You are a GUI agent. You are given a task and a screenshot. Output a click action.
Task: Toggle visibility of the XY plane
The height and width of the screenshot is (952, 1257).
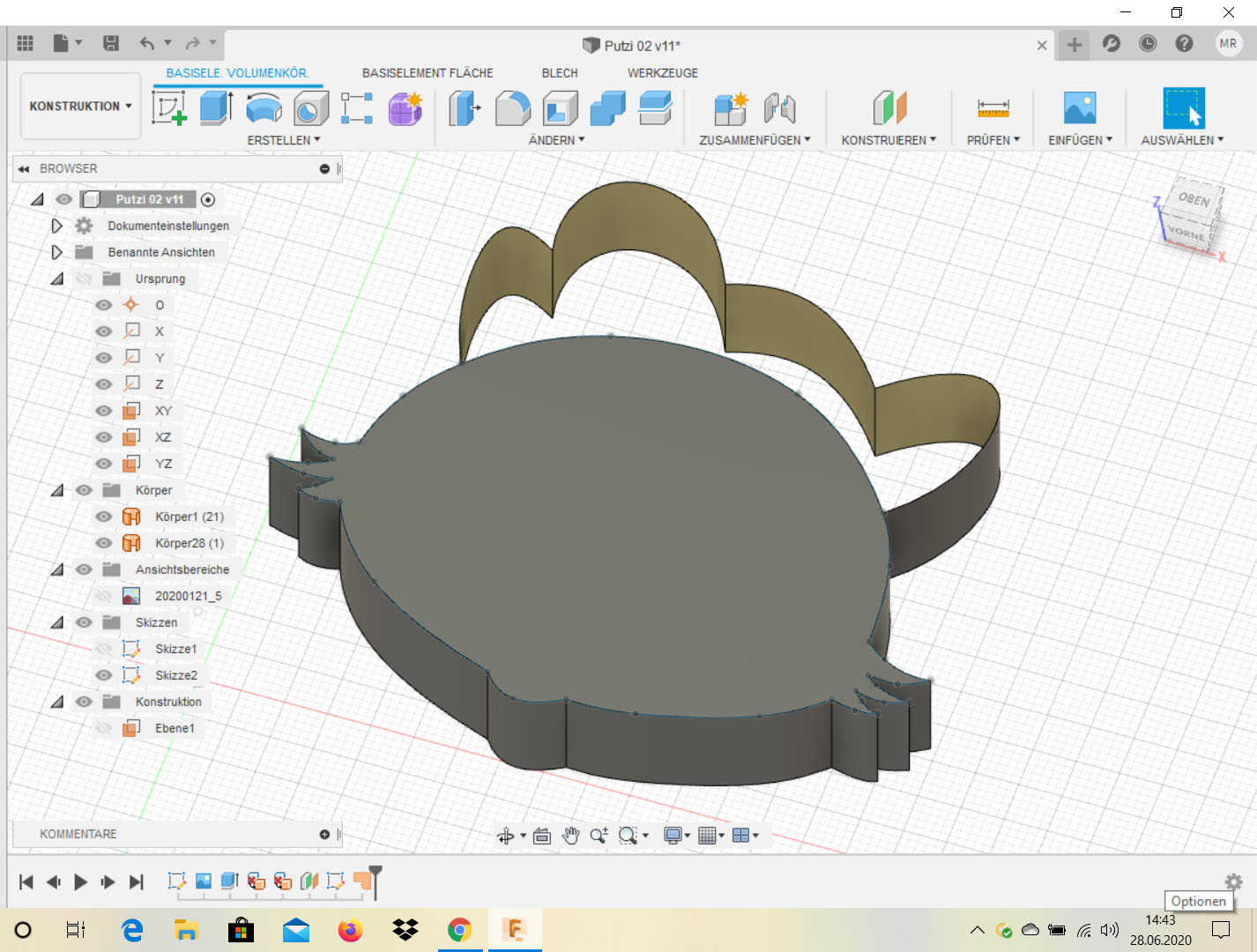click(104, 411)
